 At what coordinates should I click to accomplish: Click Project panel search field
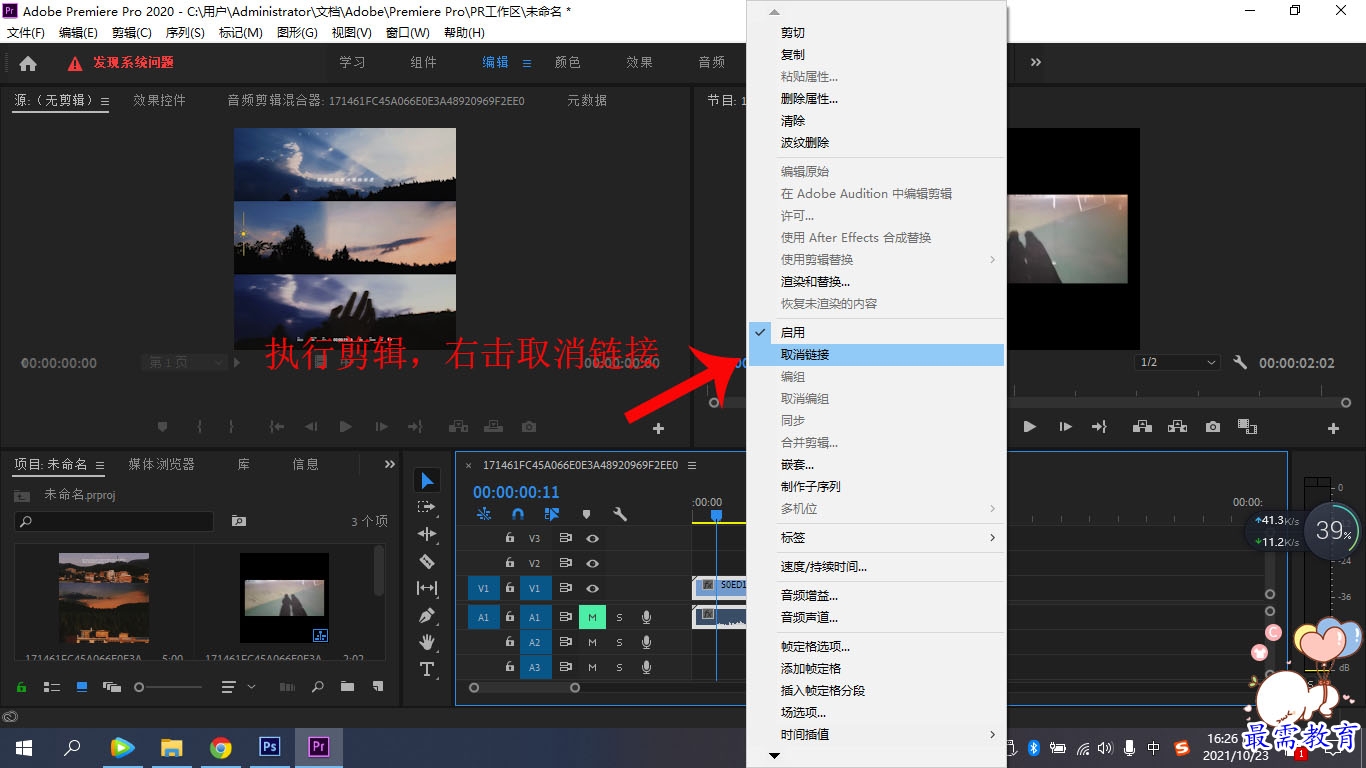114,521
